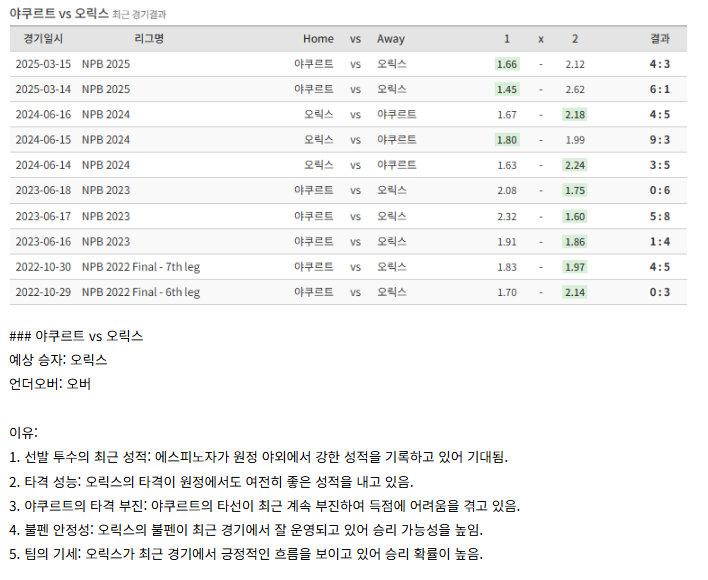708x580 pixels.
Task: Click home odds 2.32
Action: tap(507, 216)
